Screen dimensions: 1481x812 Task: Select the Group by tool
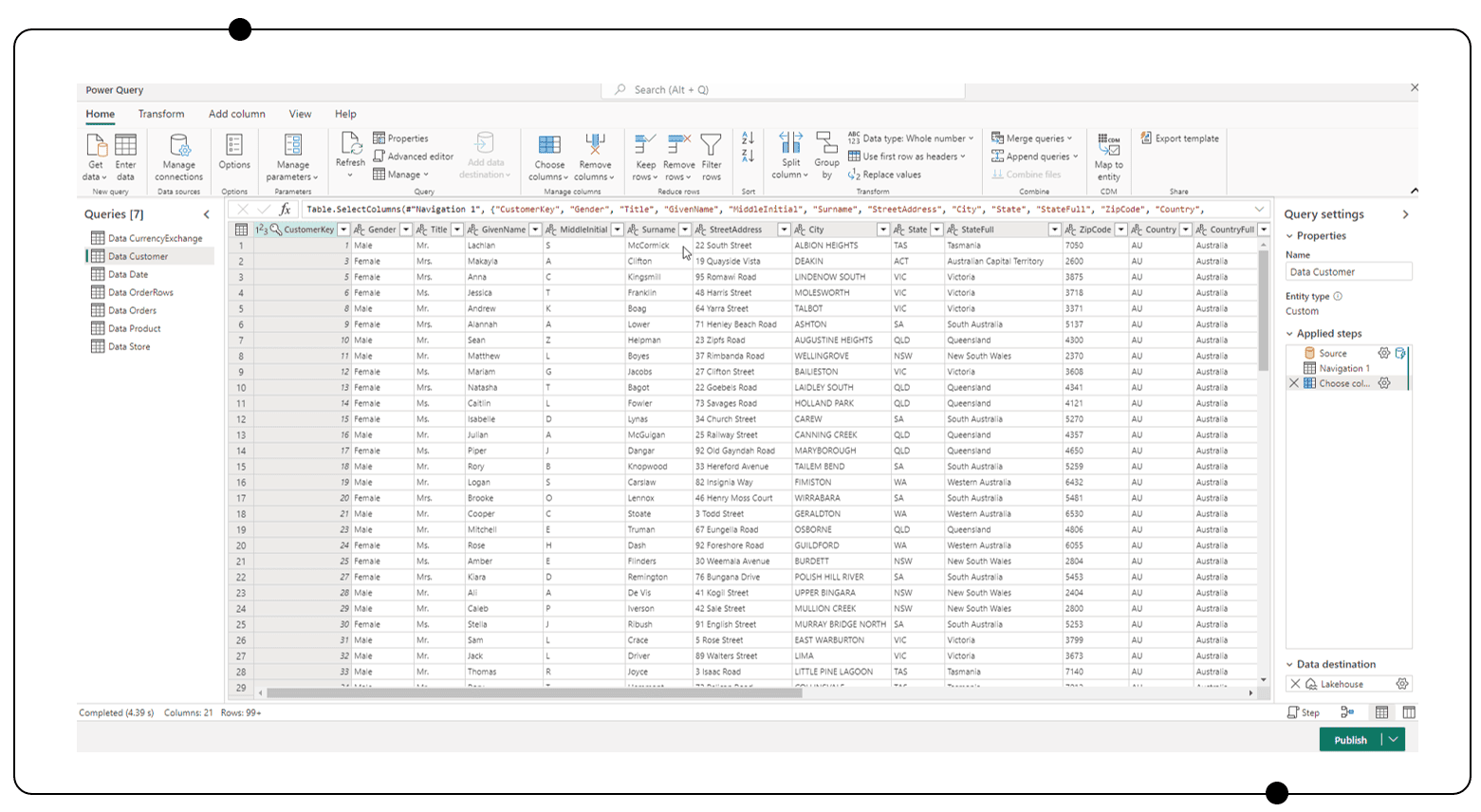826,157
